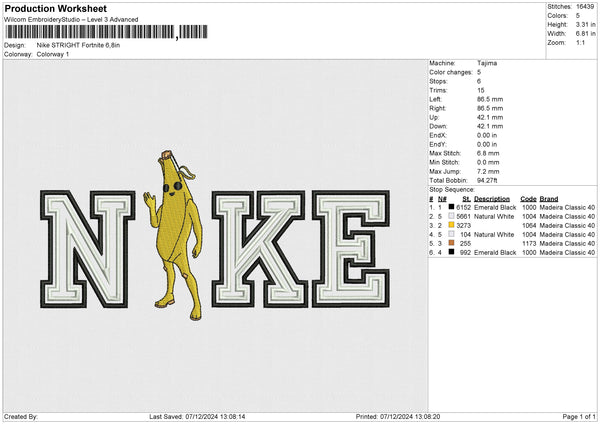600x424 pixels.
Task: Click thread code '1173' in row 5
Action: 529,243
